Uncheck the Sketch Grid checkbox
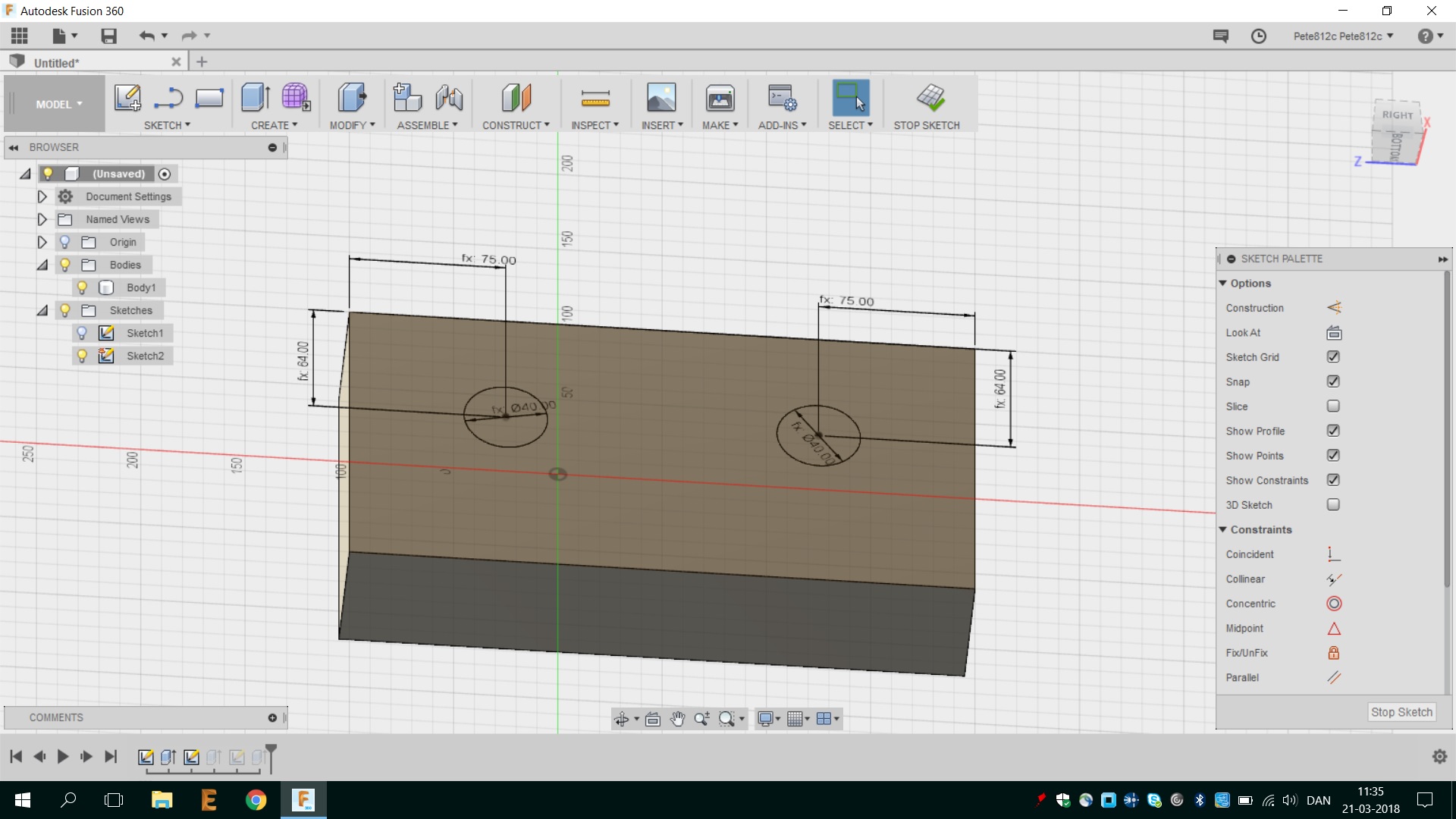Screen dimensions: 1456x819 pyautogui.click(x=1333, y=357)
